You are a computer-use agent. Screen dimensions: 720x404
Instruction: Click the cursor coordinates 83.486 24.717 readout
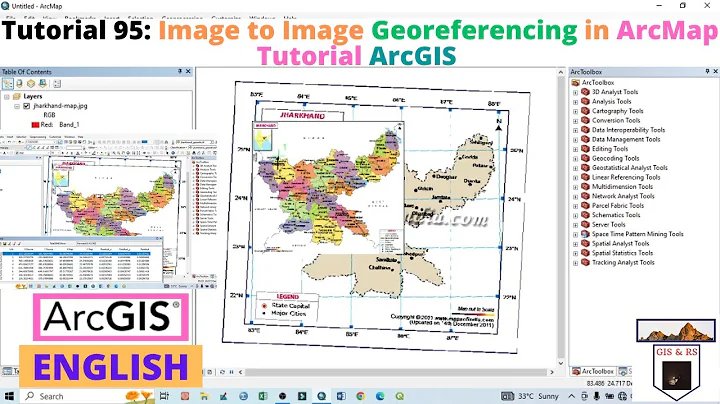(x=606, y=383)
